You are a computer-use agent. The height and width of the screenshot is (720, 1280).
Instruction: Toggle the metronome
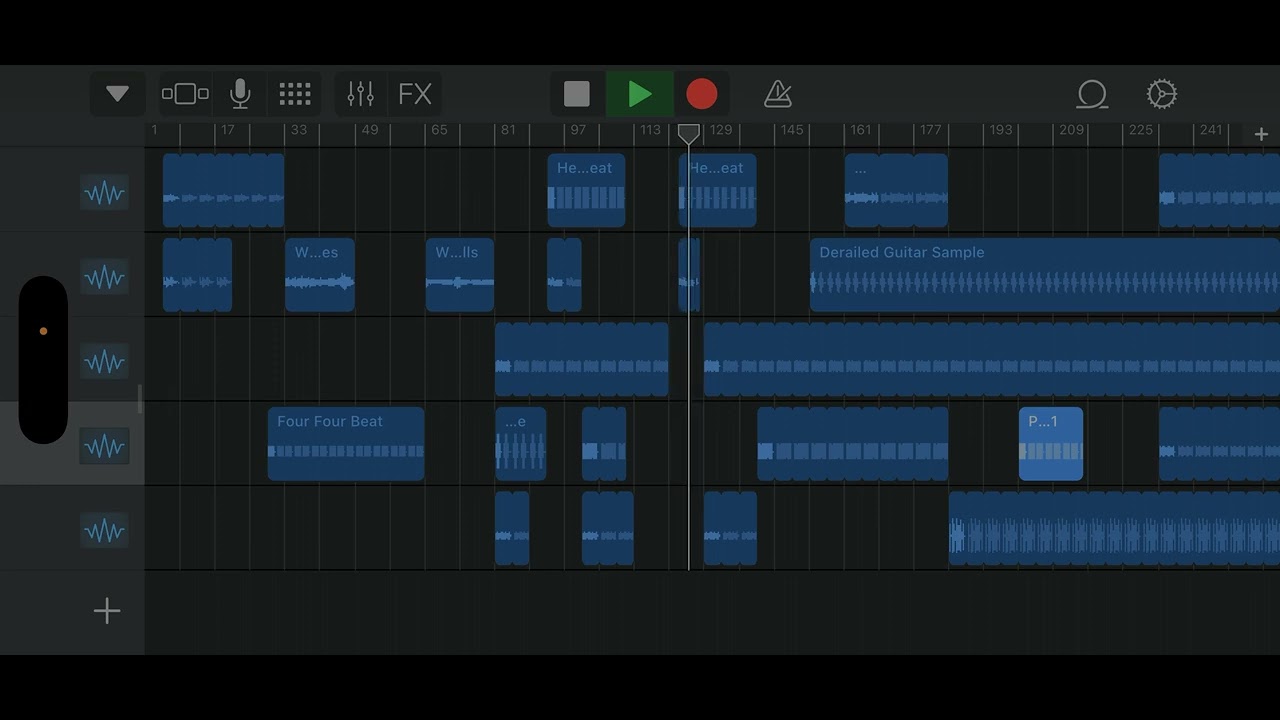point(778,94)
